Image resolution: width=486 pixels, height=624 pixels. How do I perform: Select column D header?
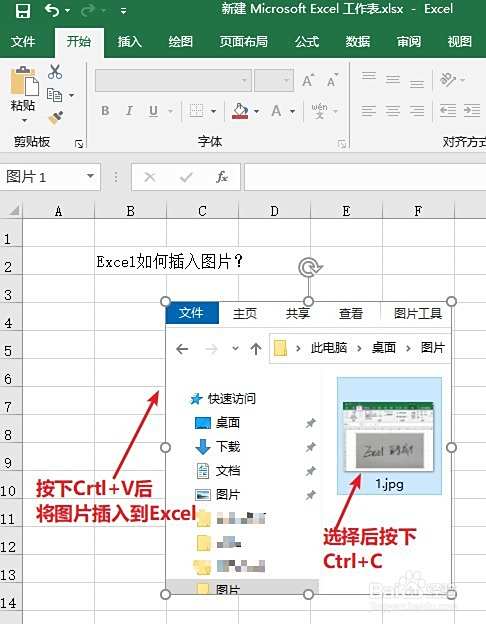(x=274, y=211)
